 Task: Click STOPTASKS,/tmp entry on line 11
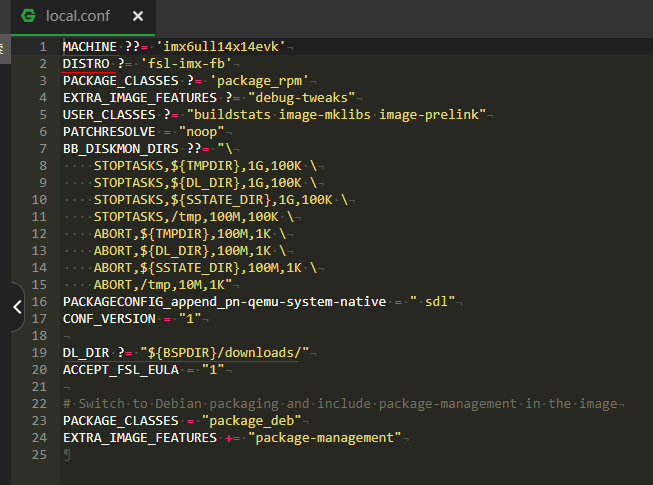coord(194,217)
